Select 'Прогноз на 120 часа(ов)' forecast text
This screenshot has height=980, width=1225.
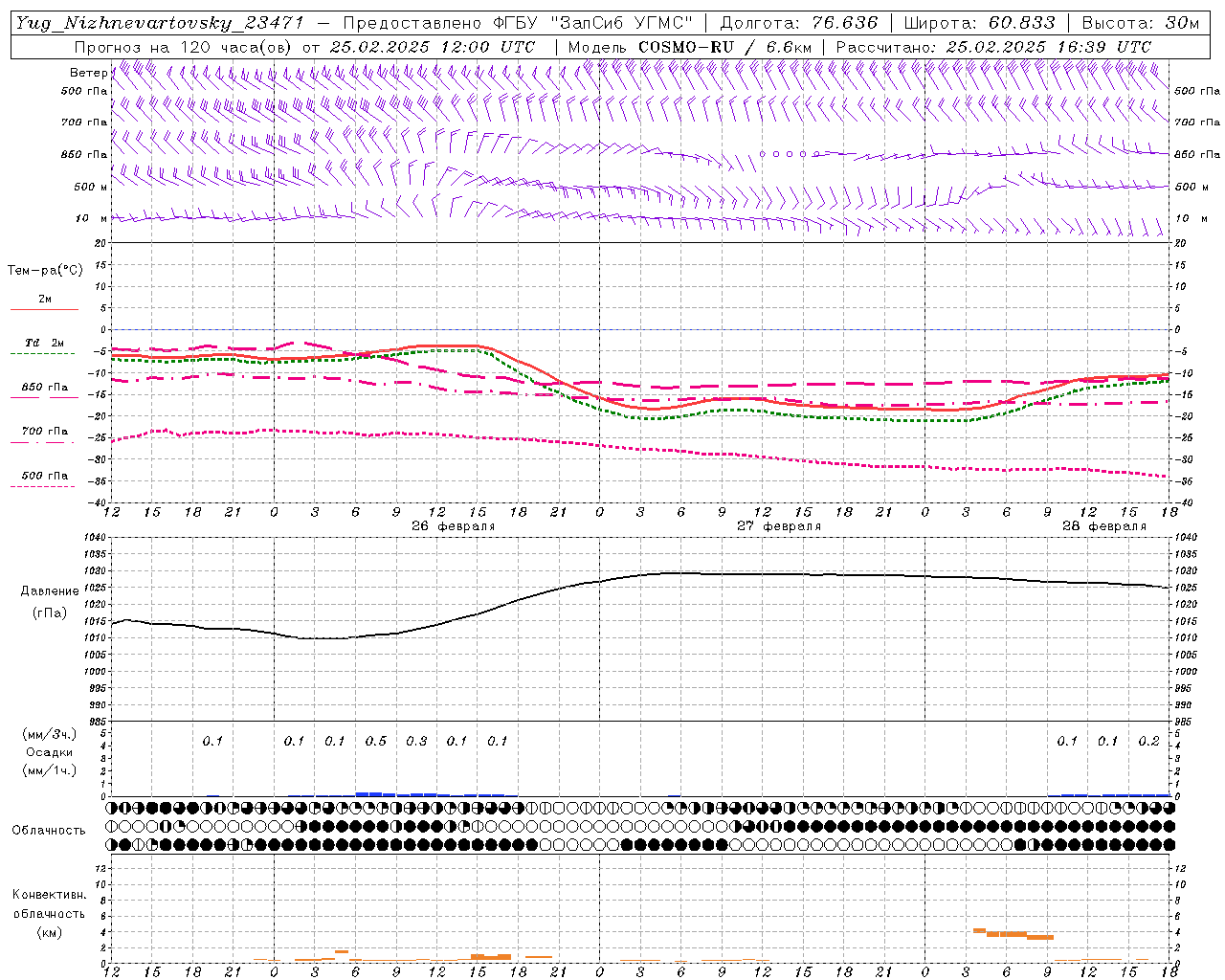coord(184,47)
